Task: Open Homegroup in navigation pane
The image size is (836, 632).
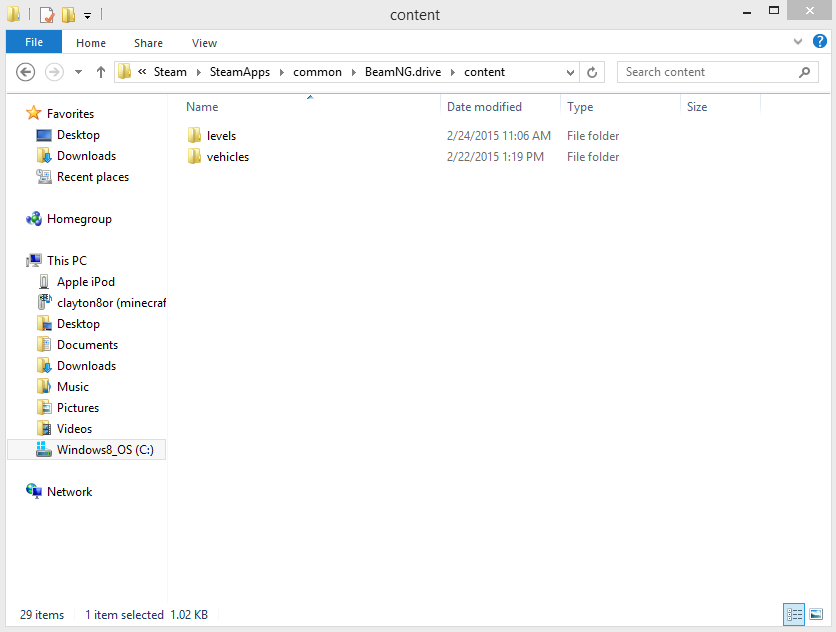Action: pos(79,219)
